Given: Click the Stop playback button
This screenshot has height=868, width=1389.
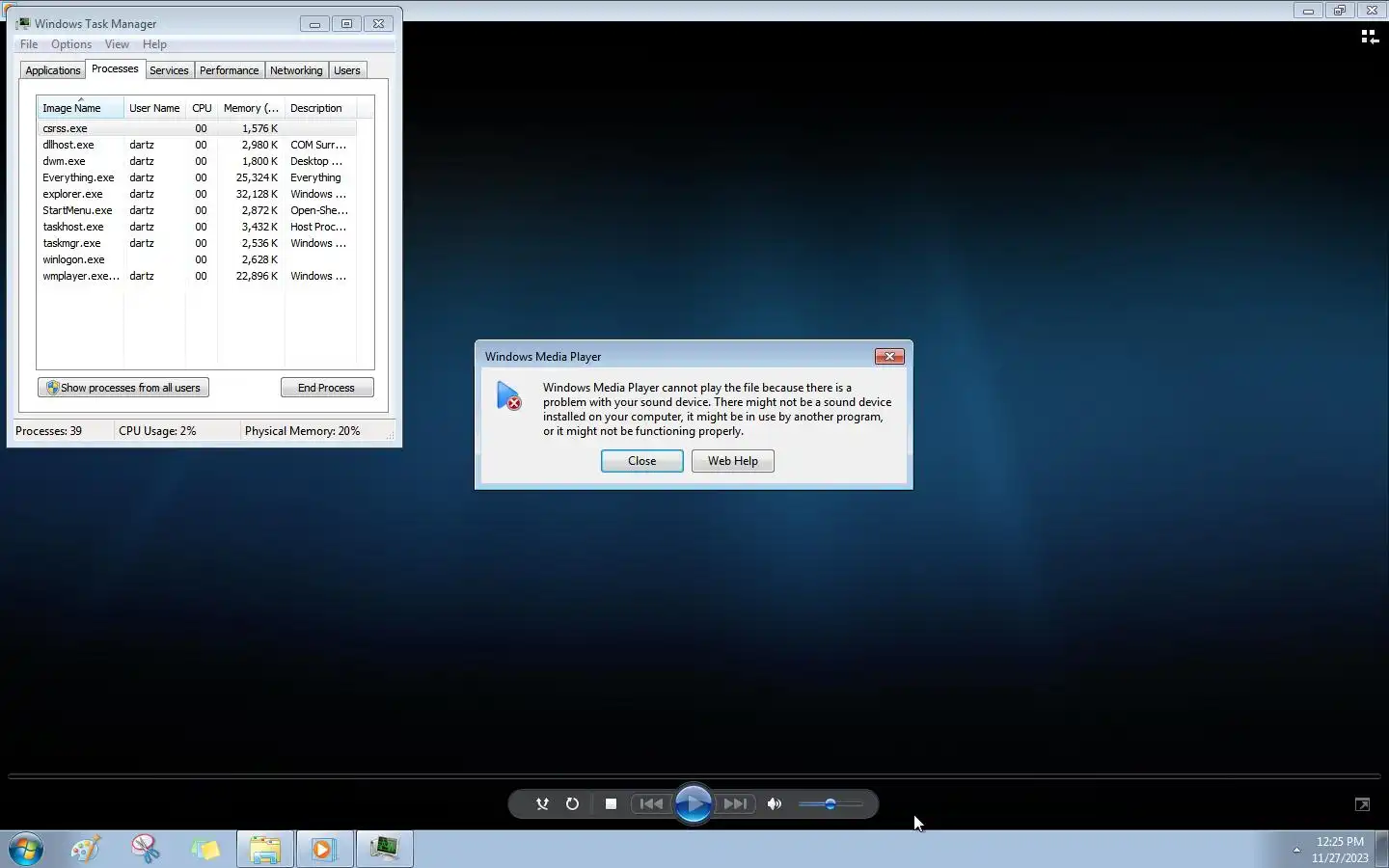Looking at the screenshot, I should (x=611, y=803).
